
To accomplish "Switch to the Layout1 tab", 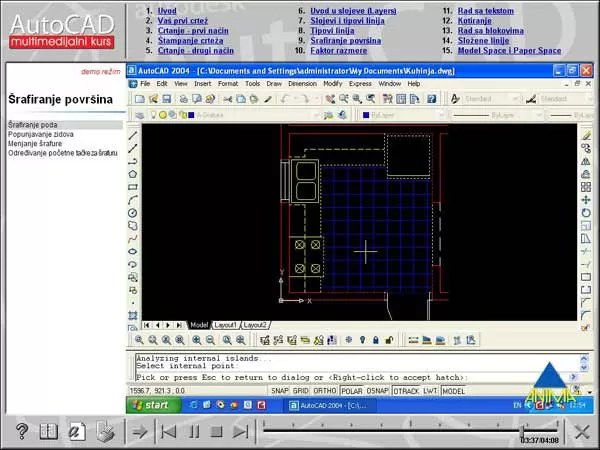I will click(x=226, y=325).
